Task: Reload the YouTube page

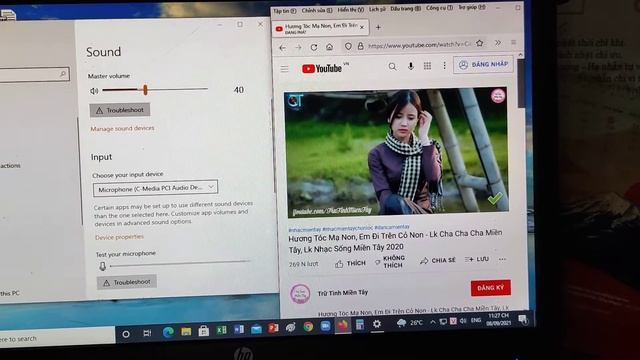Action: click(314, 47)
